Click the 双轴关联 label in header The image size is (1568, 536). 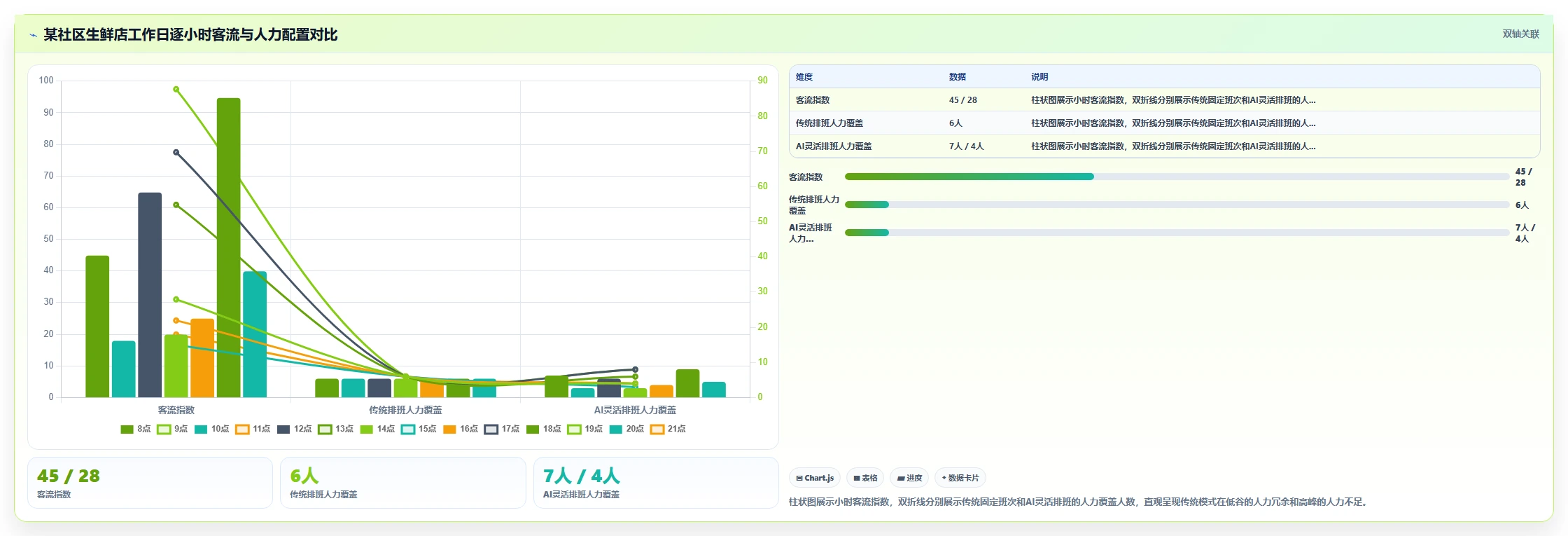[1521, 34]
